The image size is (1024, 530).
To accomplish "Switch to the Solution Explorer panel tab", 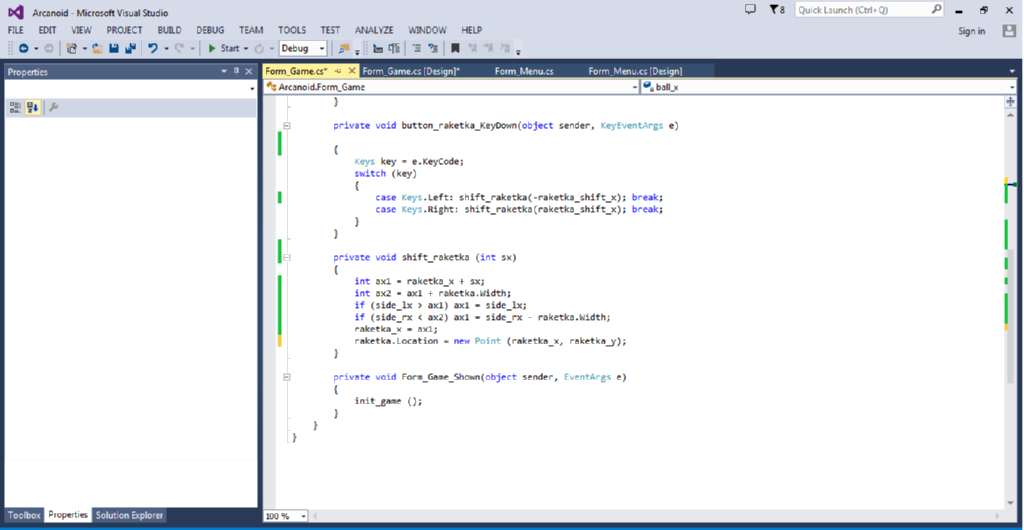I will pos(129,515).
